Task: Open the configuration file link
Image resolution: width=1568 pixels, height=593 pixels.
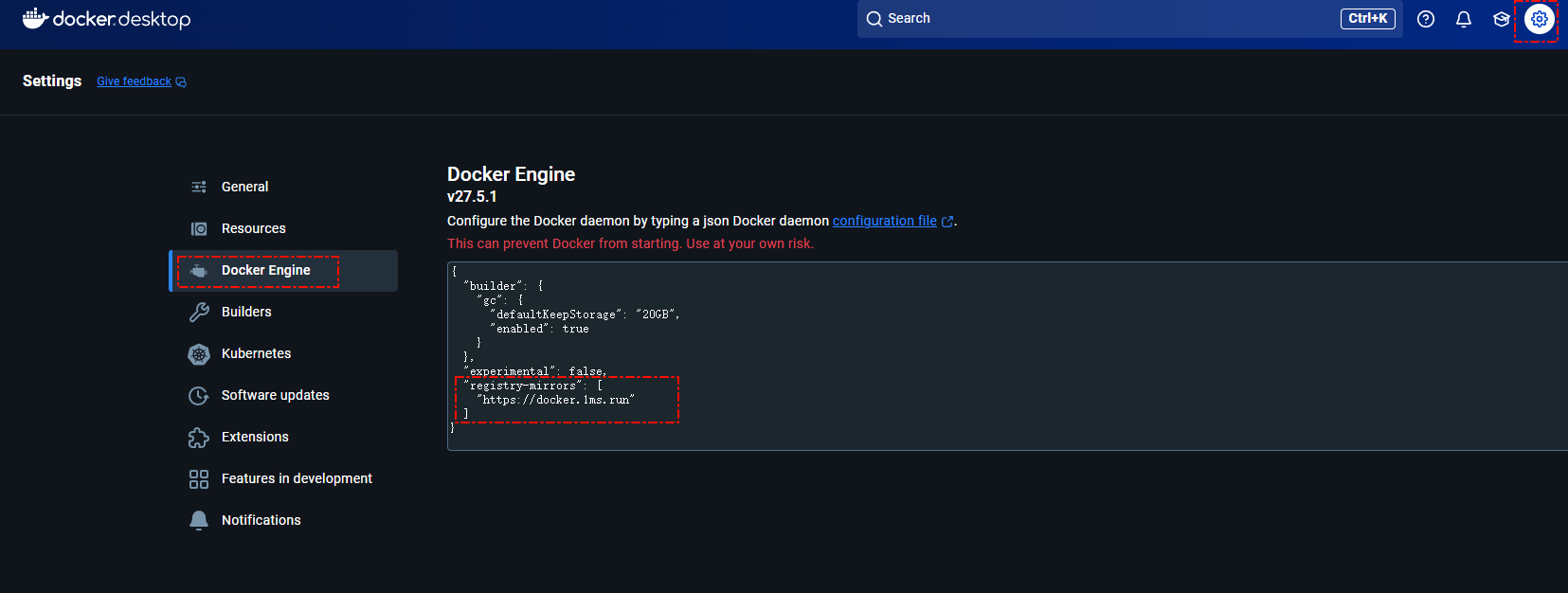Action: point(884,221)
